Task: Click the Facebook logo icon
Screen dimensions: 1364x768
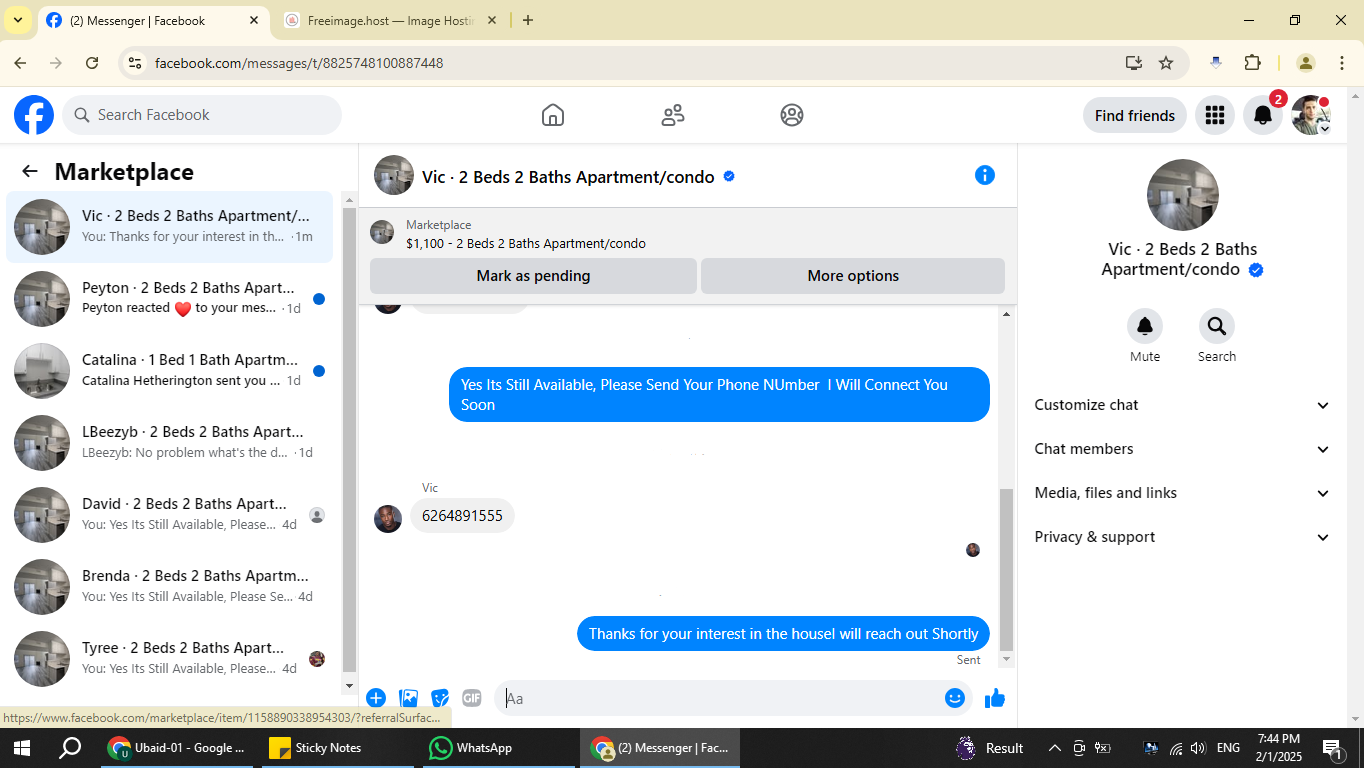Action: point(34,115)
